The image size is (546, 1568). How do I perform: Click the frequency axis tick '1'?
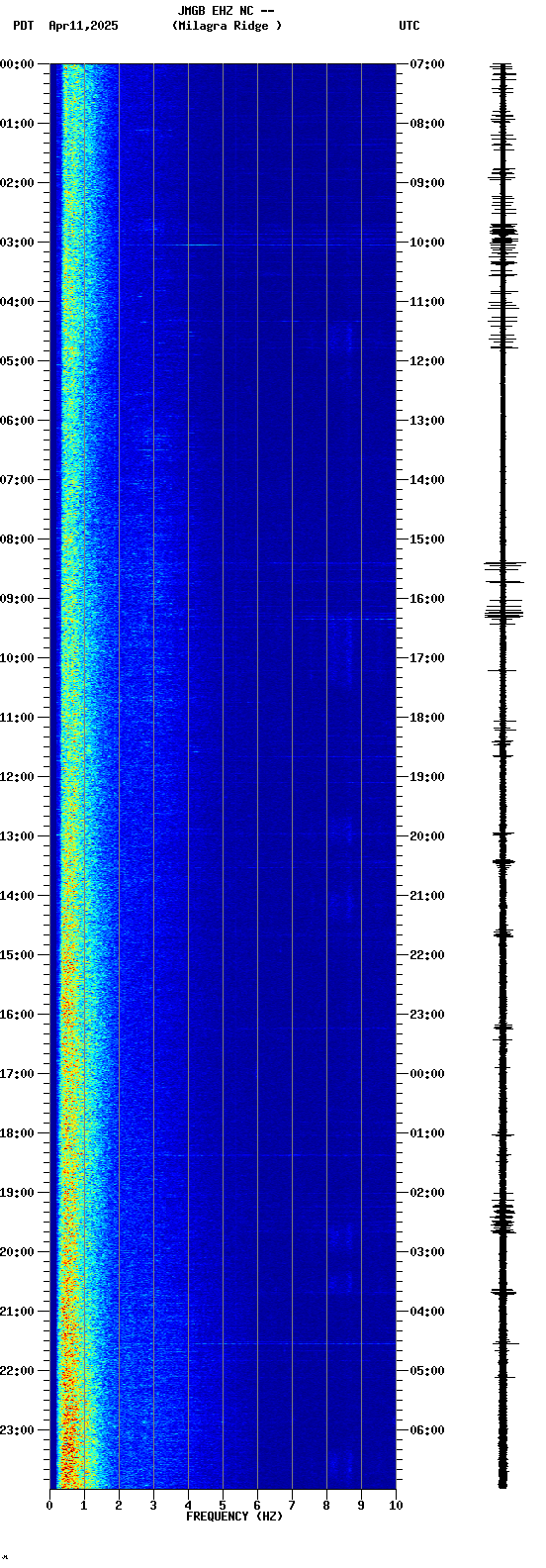point(84,1506)
